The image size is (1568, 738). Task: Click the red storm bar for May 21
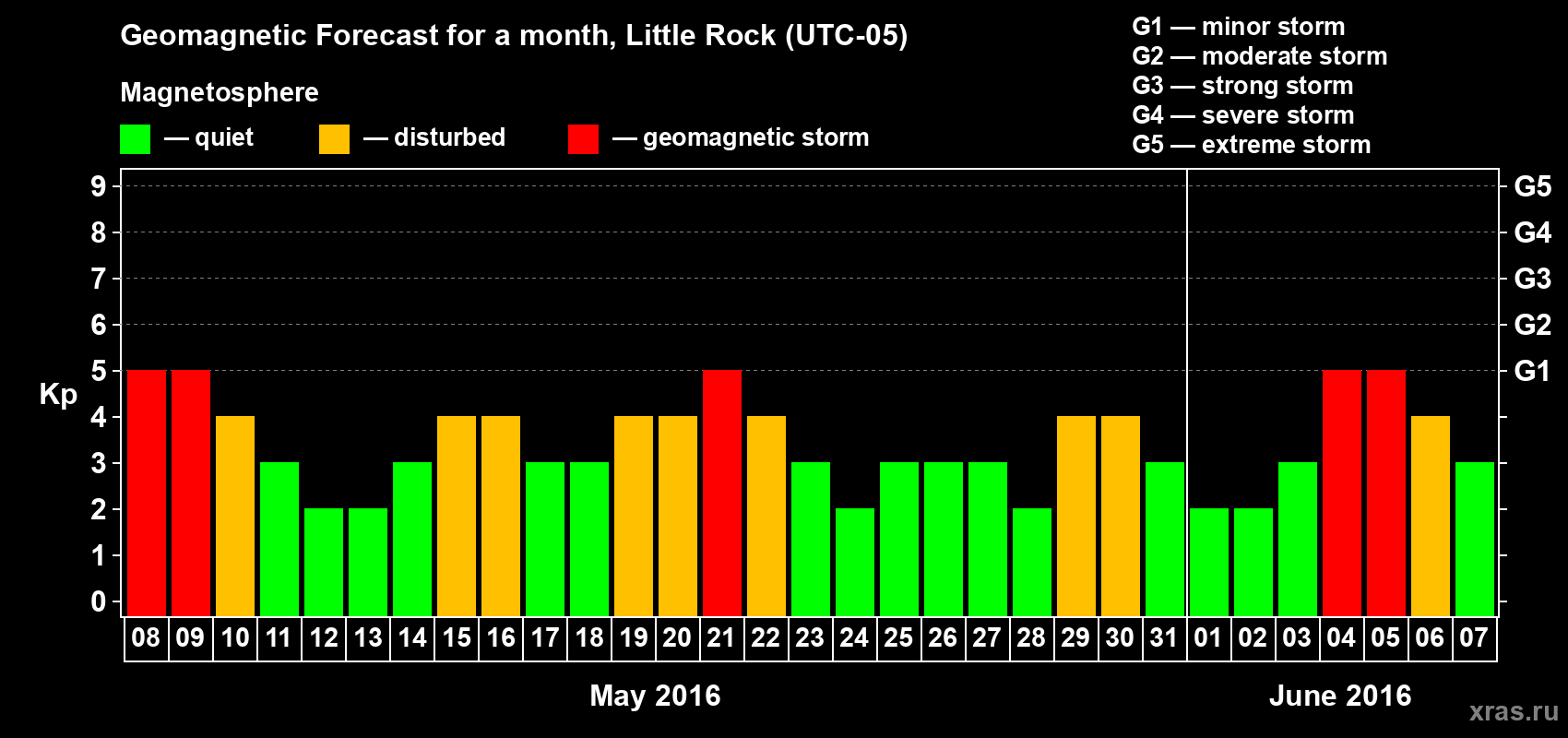(722, 494)
